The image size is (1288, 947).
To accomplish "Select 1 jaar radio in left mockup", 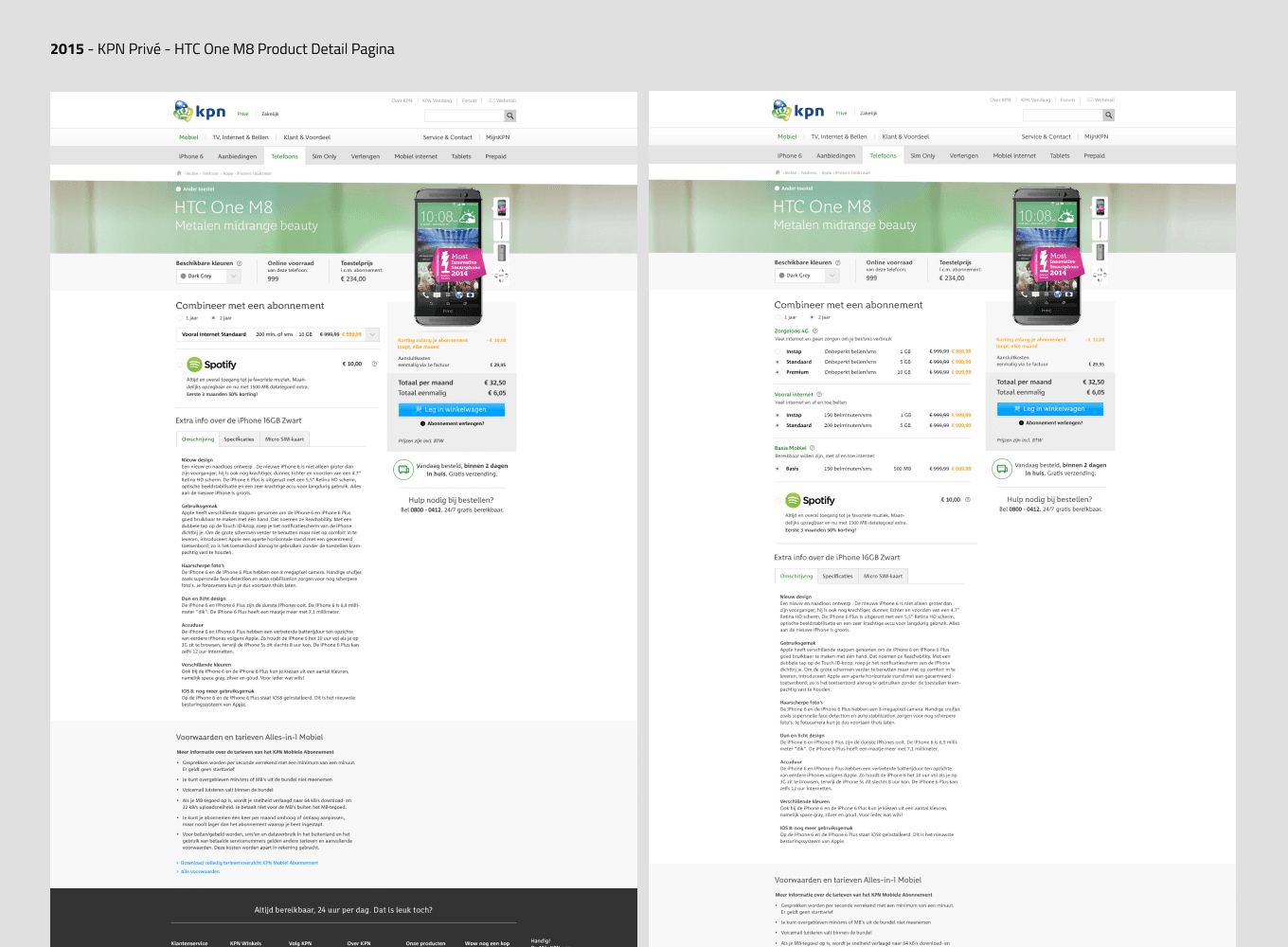I will pos(179,318).
